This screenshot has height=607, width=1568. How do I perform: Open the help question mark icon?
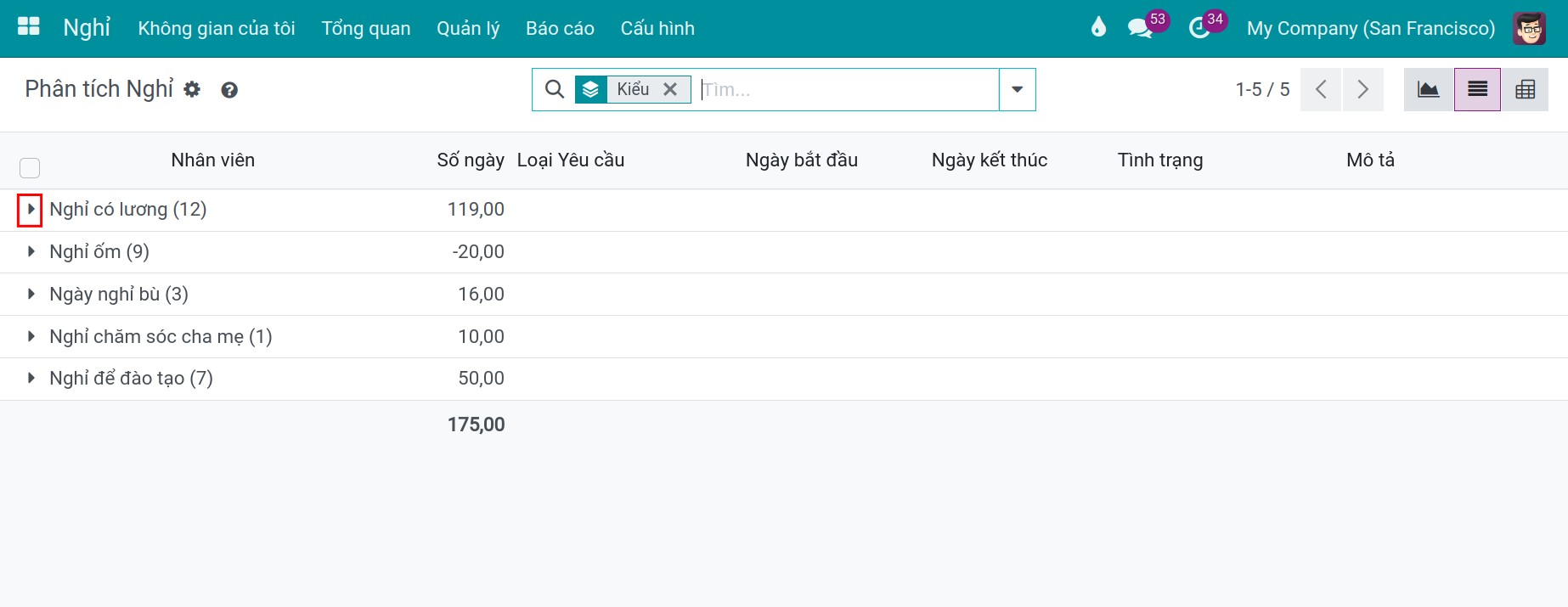click(x=229, y=90)
